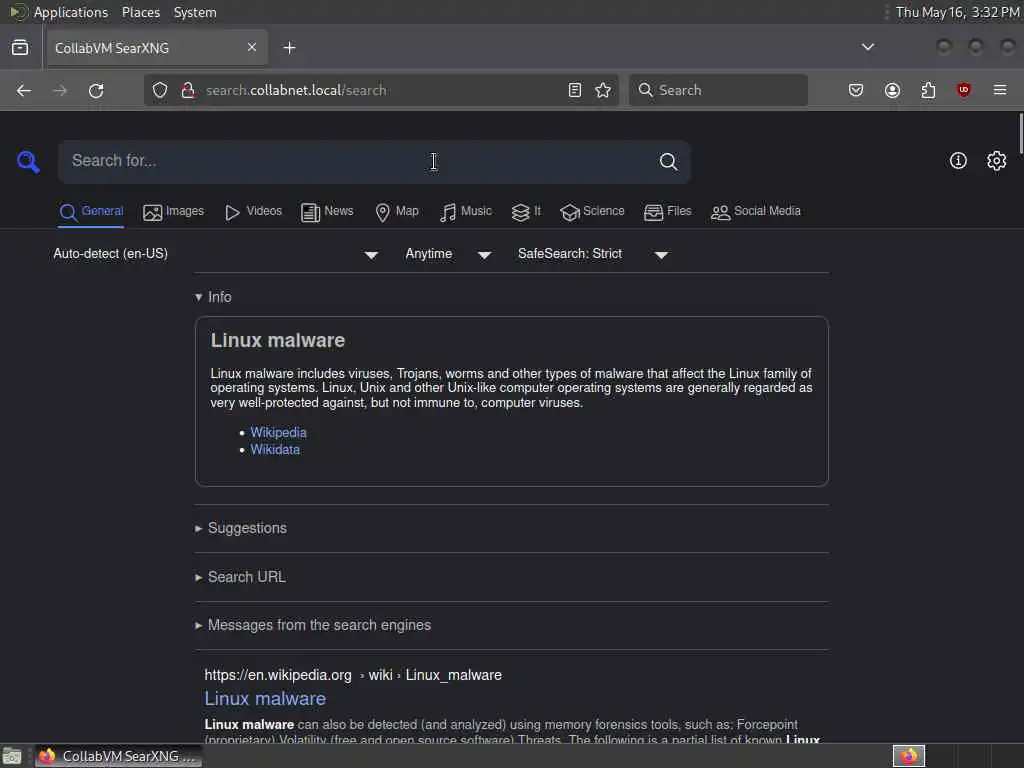Open SearXNG preferences gear icon
Image resolution: width=1024 pixels, height=768 pixels.
pyautogui.click(x=997, y=161)
